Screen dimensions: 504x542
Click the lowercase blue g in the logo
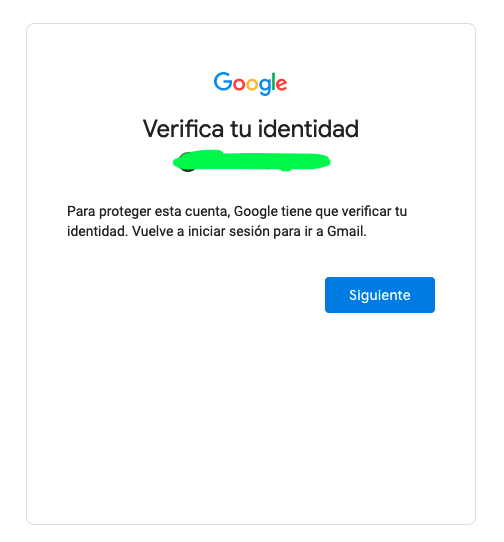click(x=265, y=87)
